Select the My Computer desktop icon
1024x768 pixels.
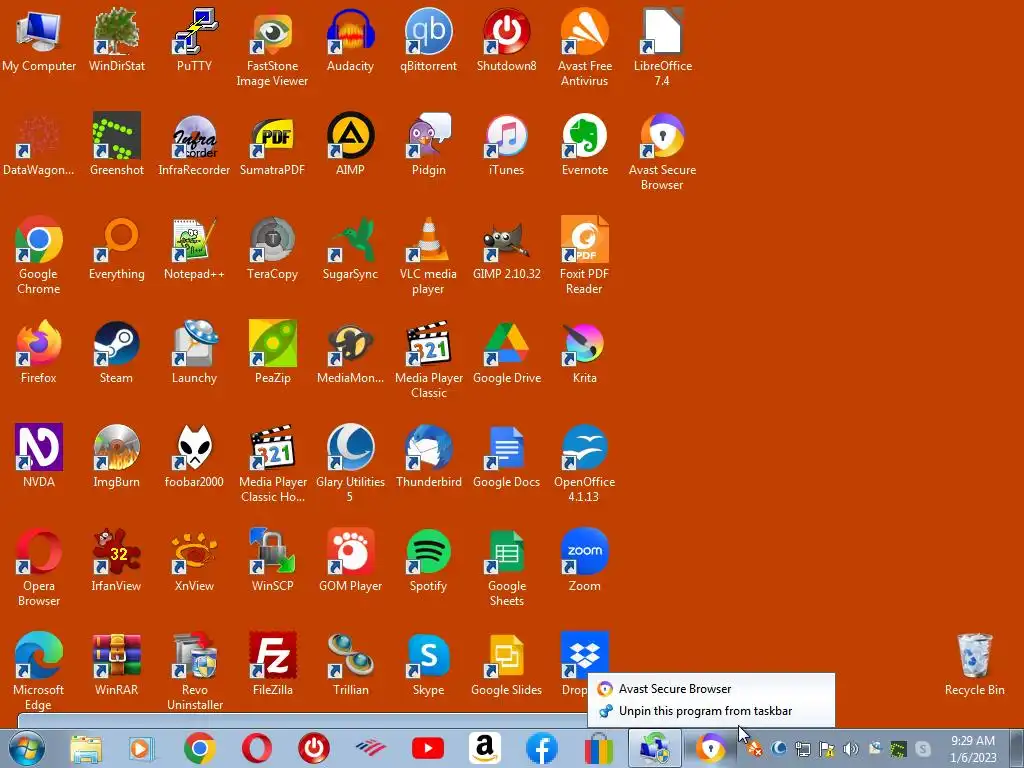click(39, 39)
